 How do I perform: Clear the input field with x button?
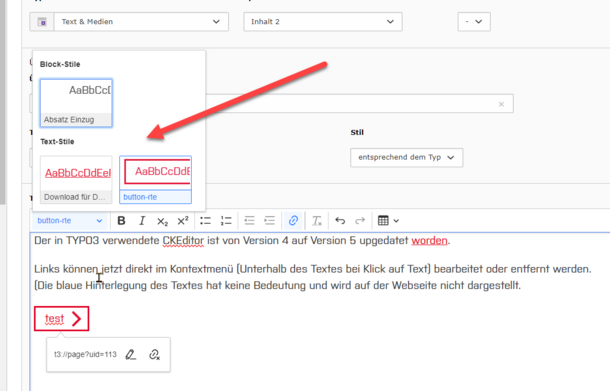click(501, 104)
